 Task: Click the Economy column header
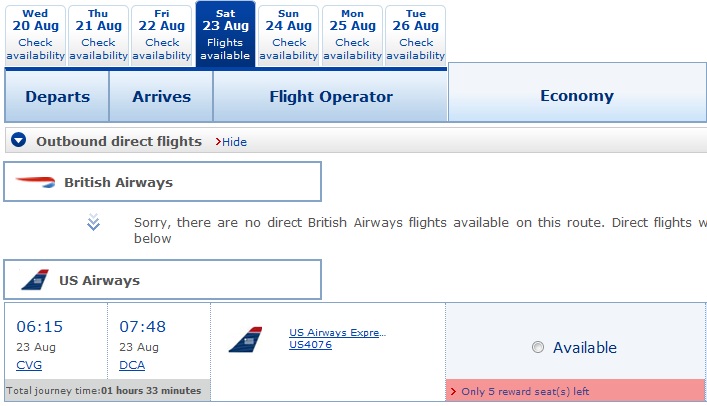pos(577,96)
